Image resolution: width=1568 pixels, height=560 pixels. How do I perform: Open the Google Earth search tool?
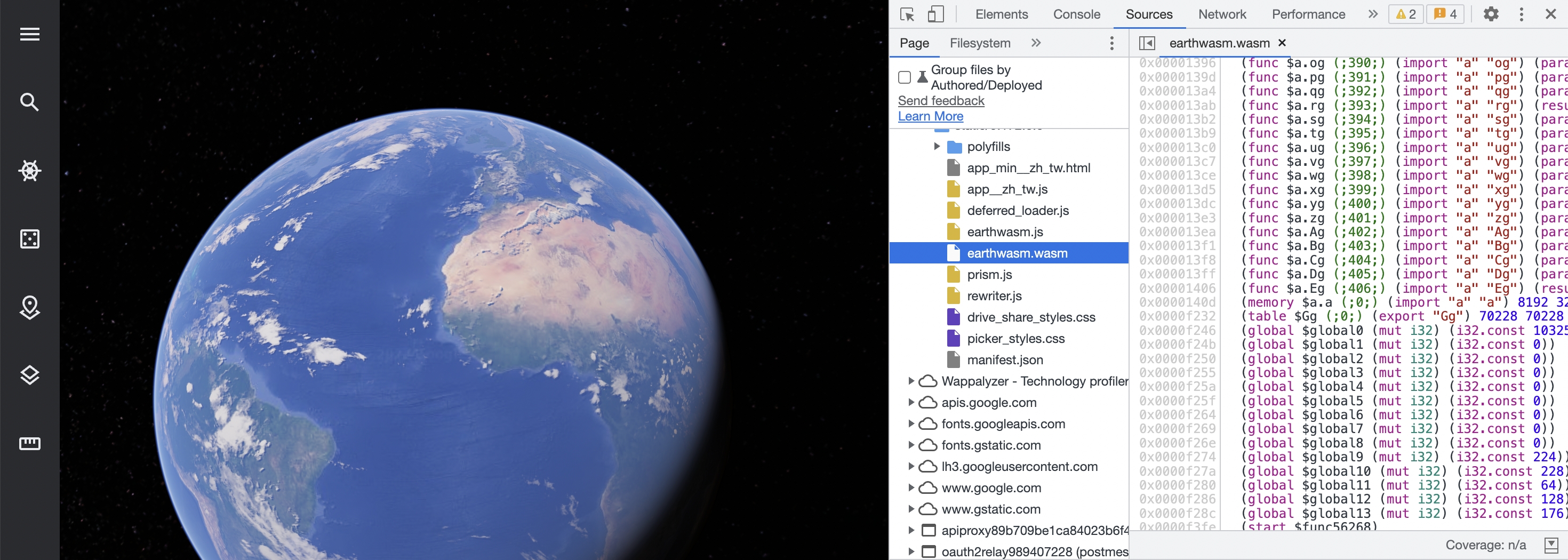(30, 102)
